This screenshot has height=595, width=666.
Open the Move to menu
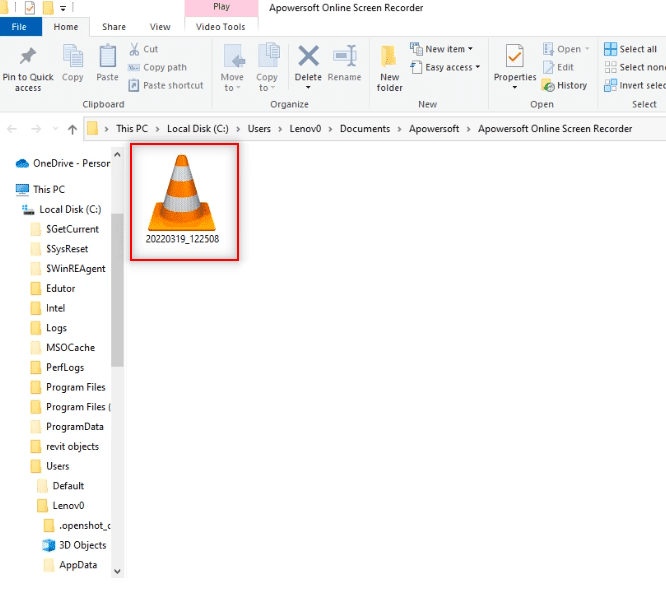tap(232, 68)
